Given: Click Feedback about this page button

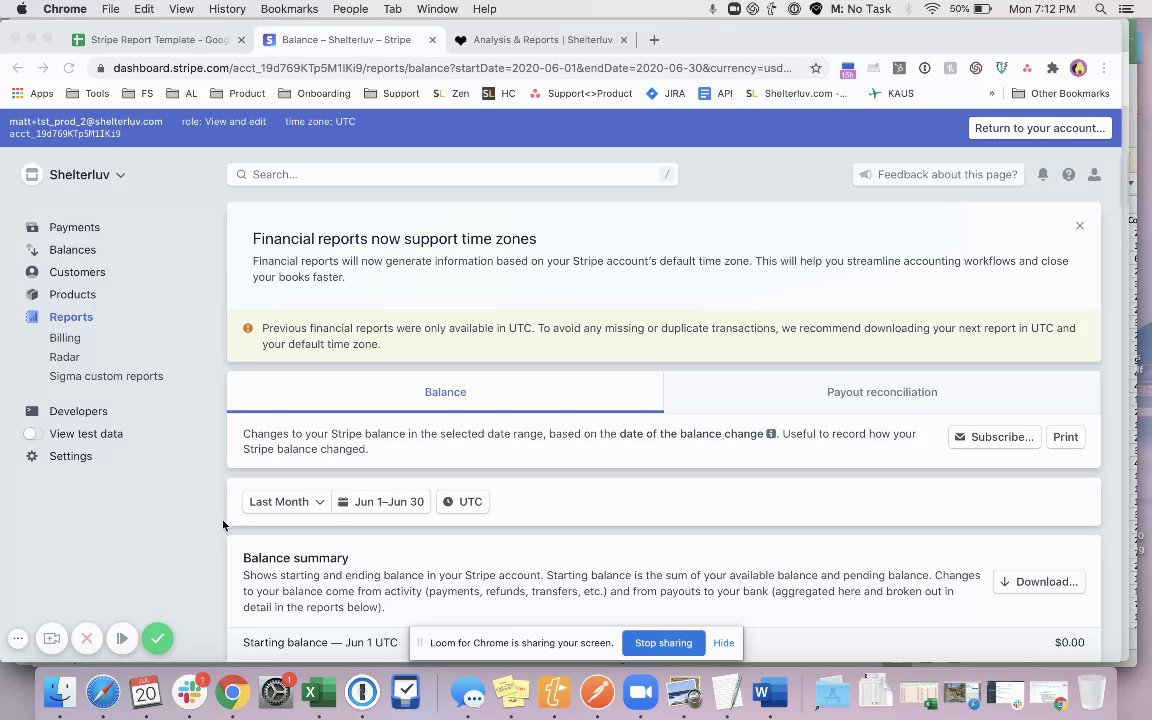Looking at the screenshot, I should (938, 175).
